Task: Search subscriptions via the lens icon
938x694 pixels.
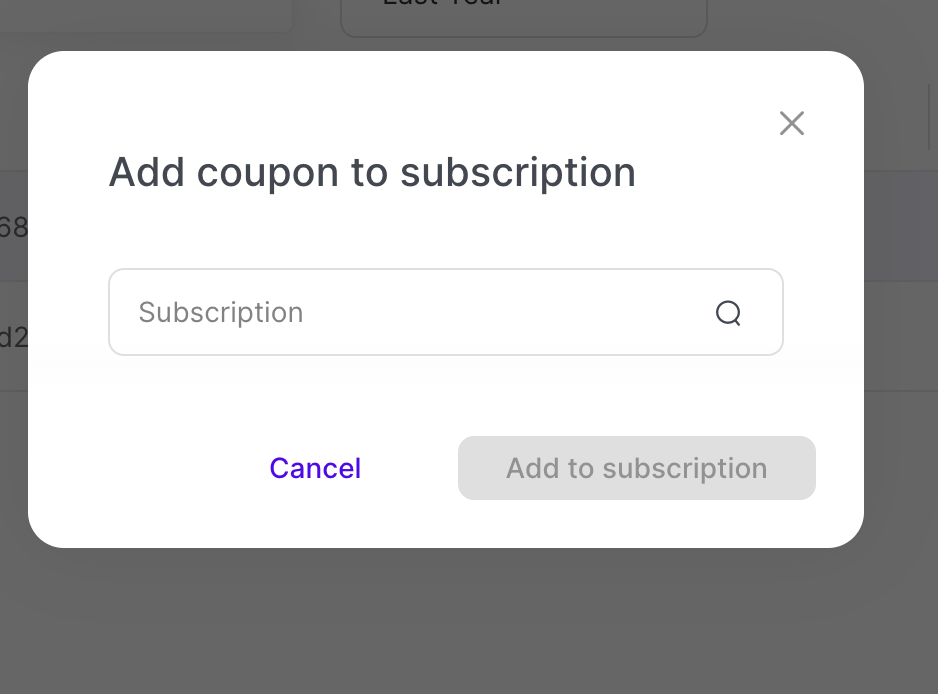Action: [728, 313]
